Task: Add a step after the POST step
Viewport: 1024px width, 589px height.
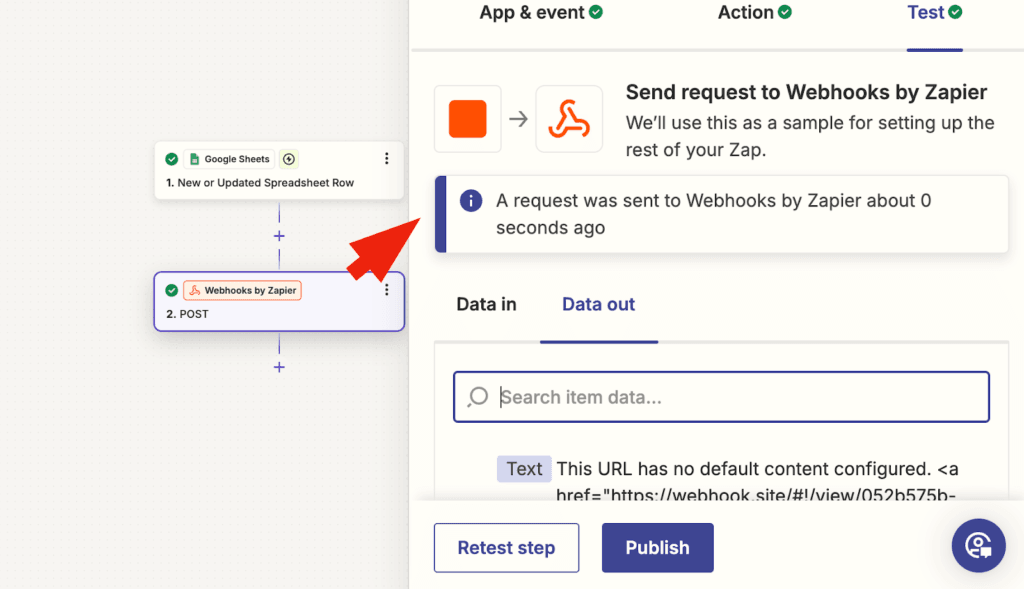Action: click(x=279, y=367)
